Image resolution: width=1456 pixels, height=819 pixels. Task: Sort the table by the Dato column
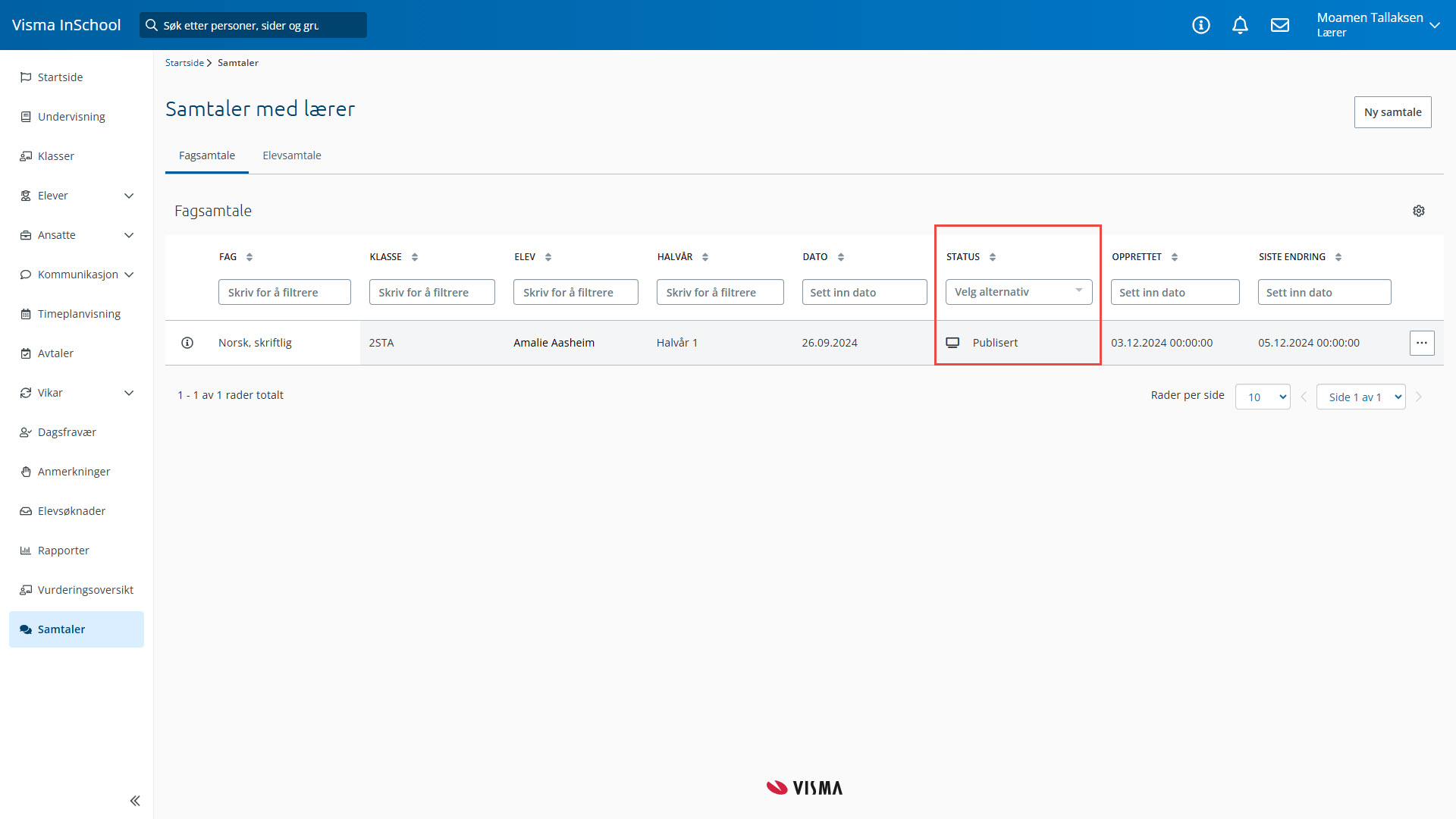(x=840, y=257)
